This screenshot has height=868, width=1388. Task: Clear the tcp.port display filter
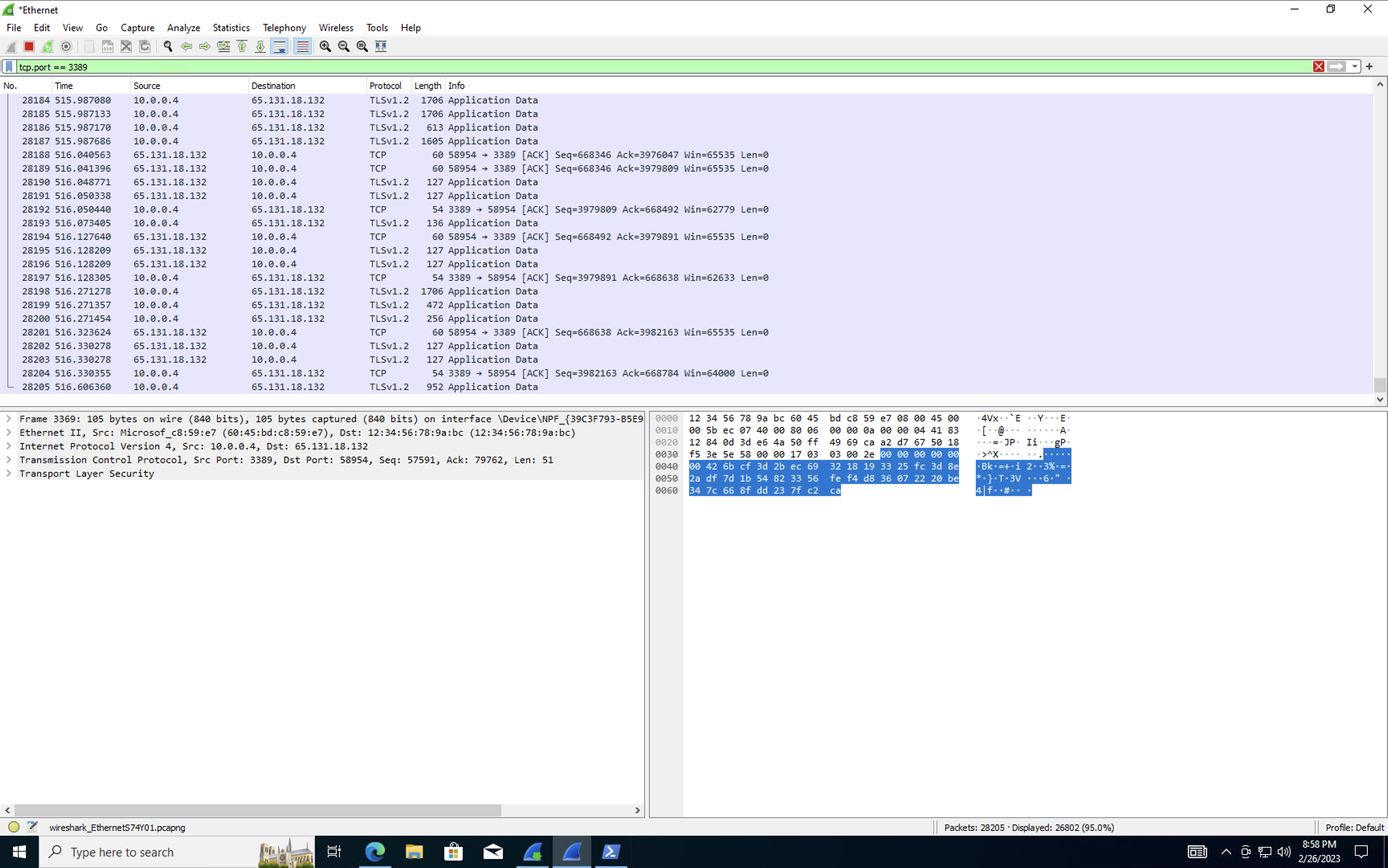1319,67
